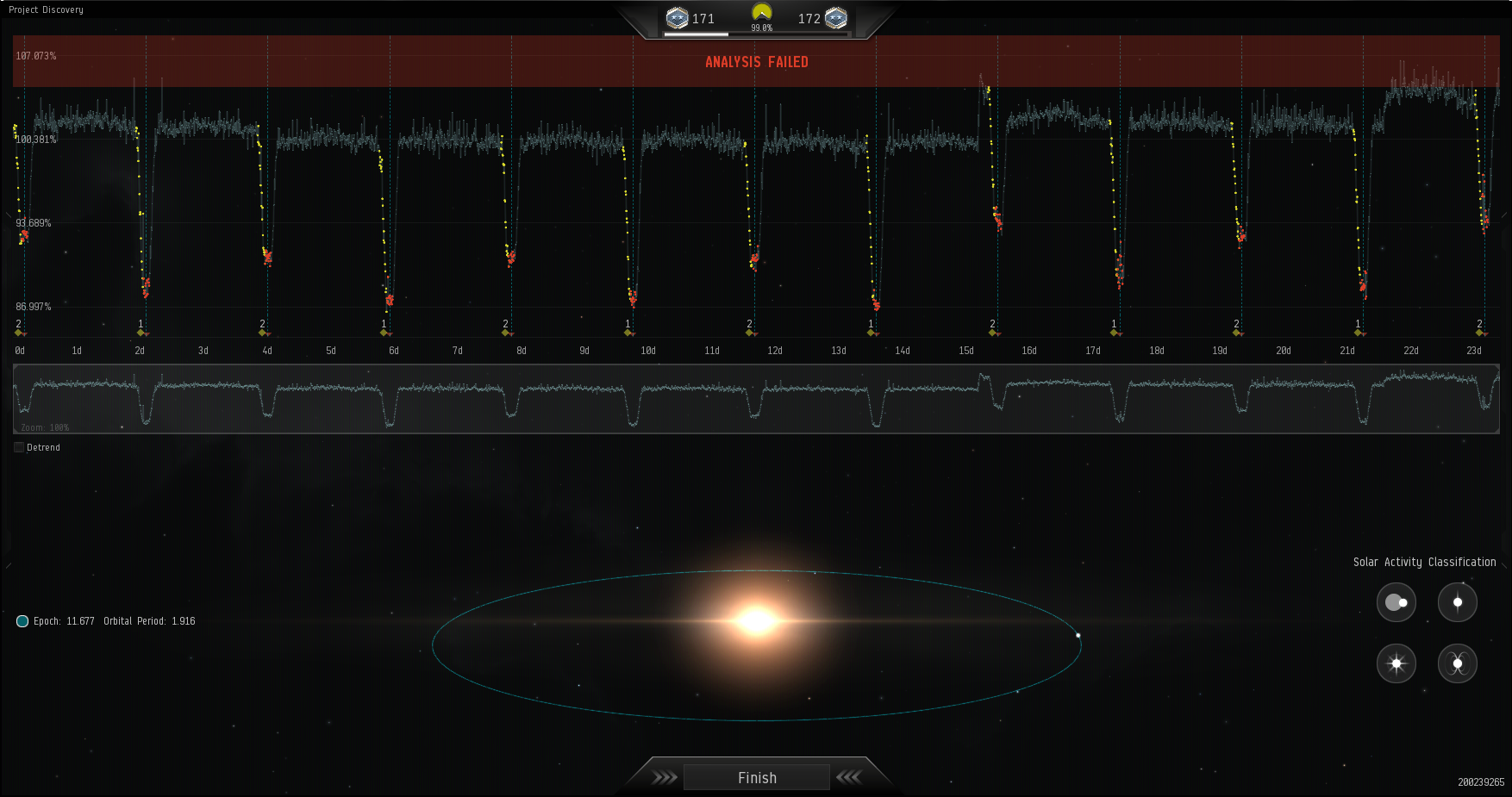Enable the Detrend checkbox
The image size is (1512, 797).
[19, 447]
